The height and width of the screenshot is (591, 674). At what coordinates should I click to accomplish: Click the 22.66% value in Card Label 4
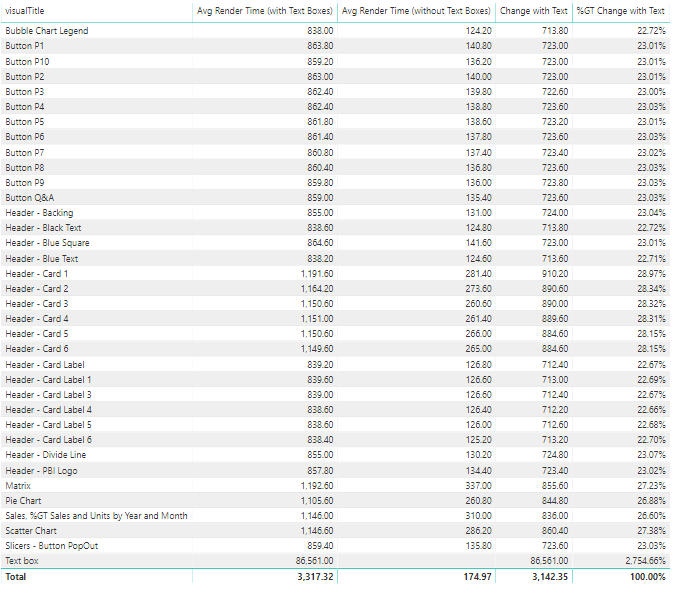pos(652,410)
